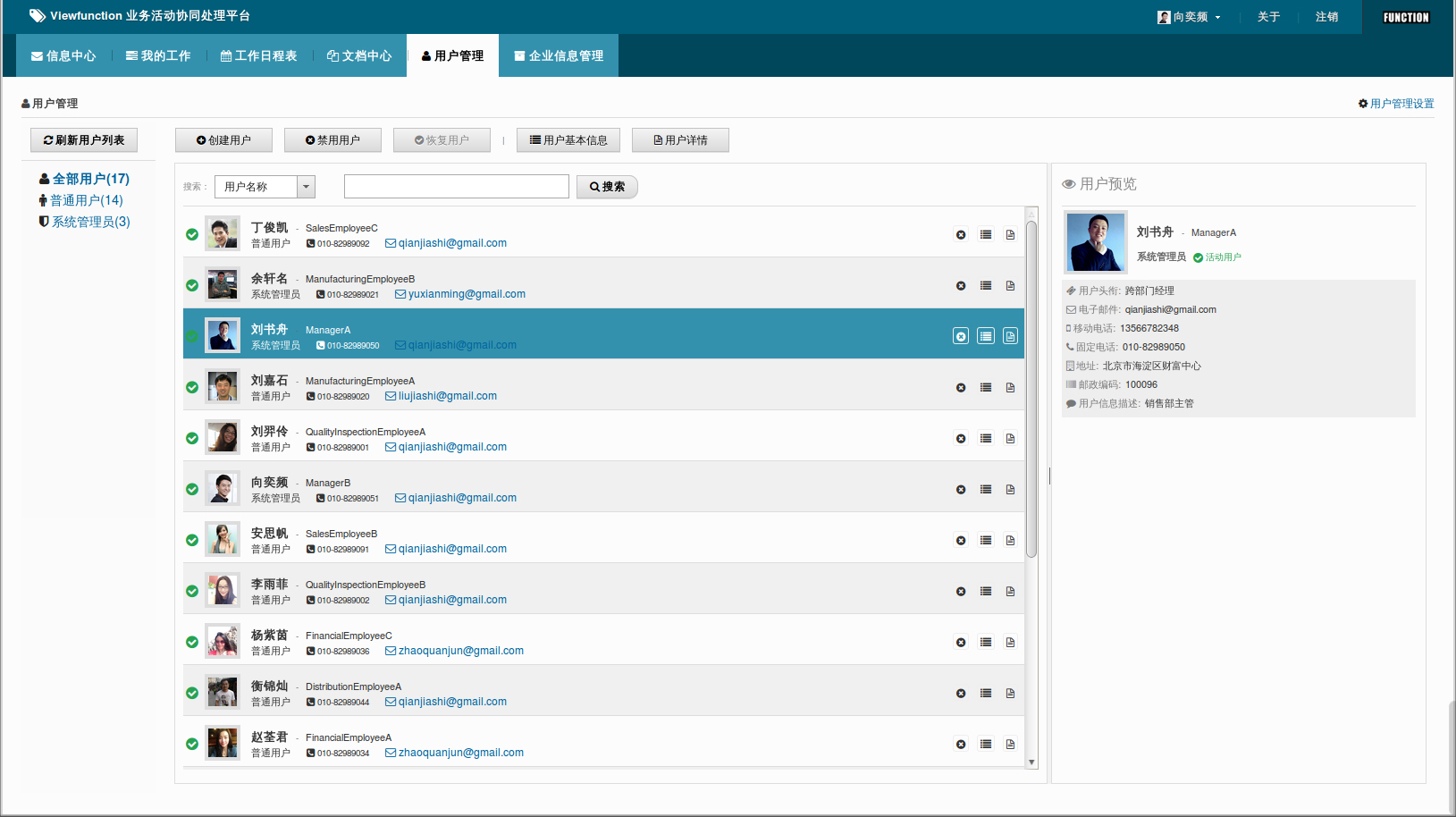Click 关于 link in header
Viewport: 1456px width, 817px height.
click(1268, 17)
